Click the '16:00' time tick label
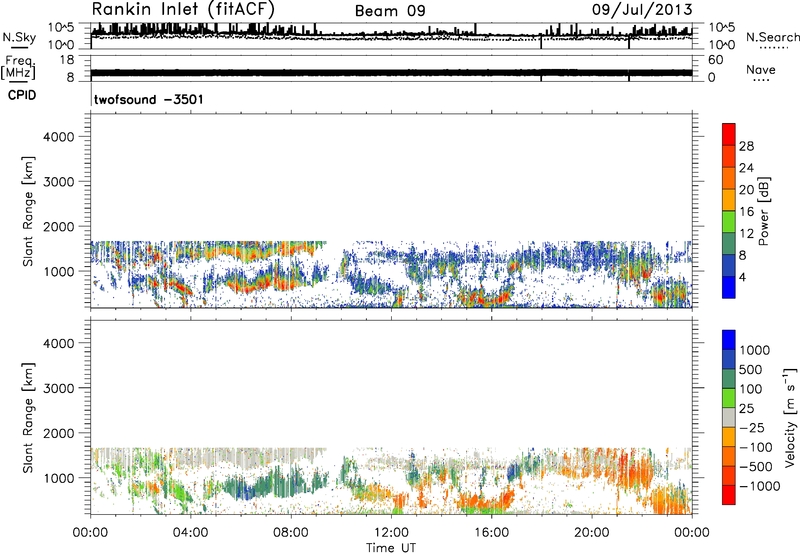 [x=491, y=533]
